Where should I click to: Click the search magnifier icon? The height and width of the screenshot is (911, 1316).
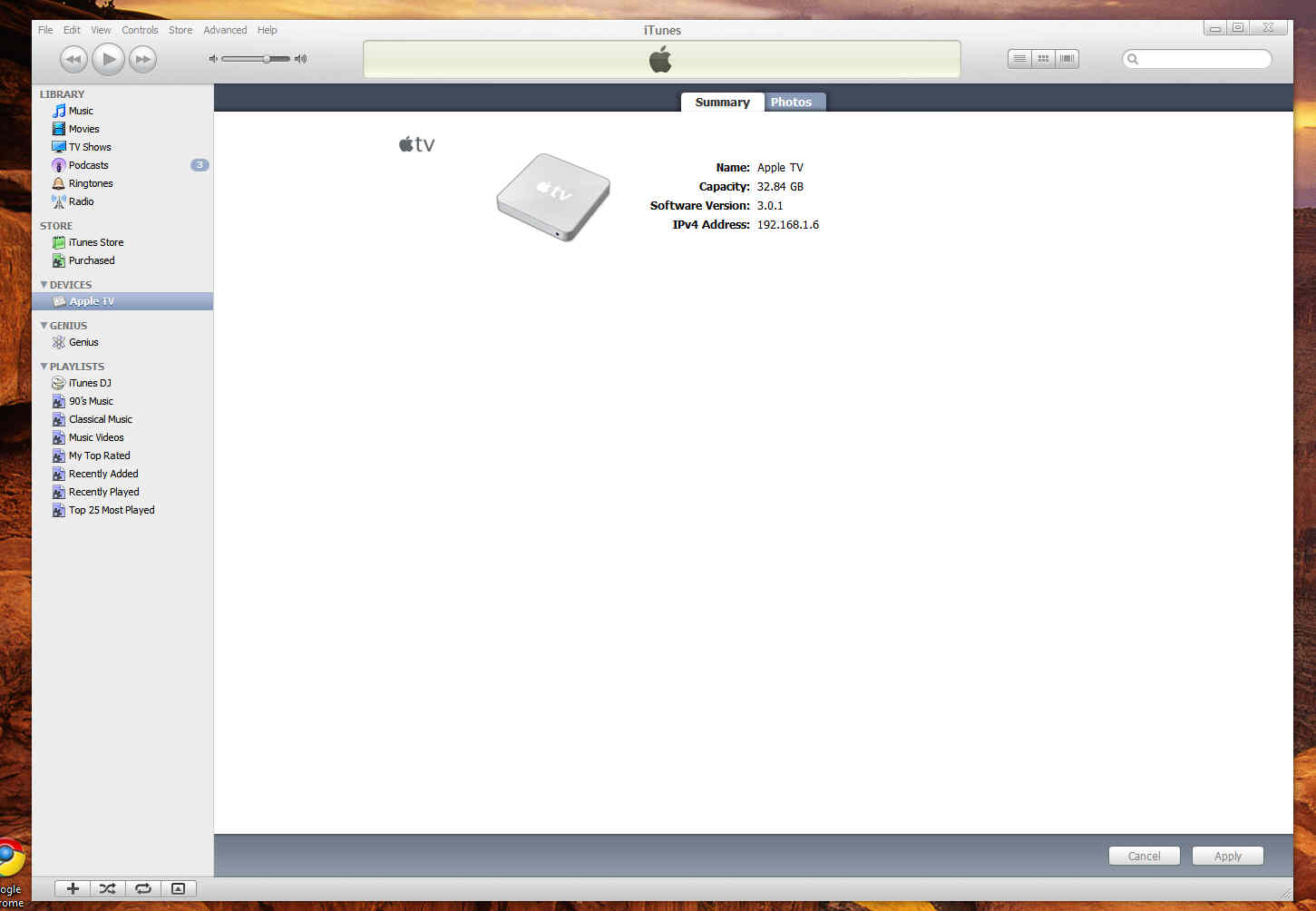click(1133, 59)
